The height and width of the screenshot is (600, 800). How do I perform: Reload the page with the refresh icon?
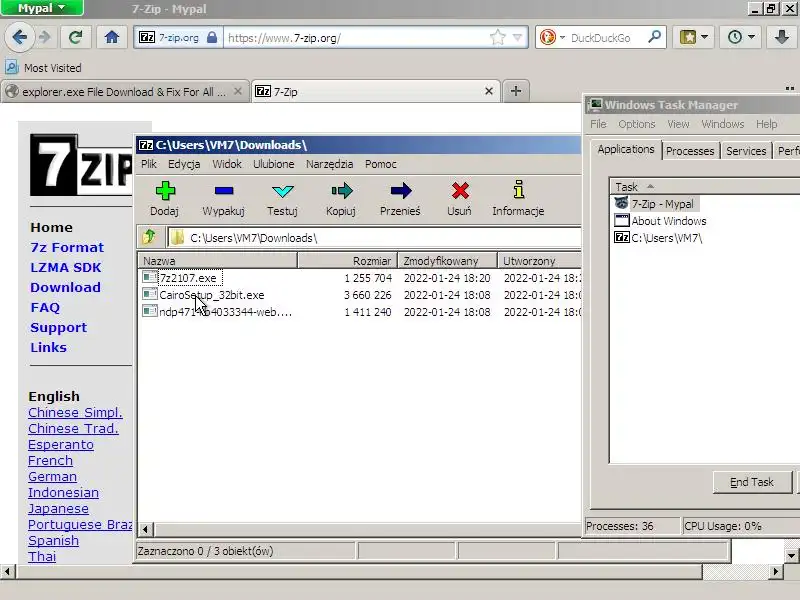[x=75, y=37]
